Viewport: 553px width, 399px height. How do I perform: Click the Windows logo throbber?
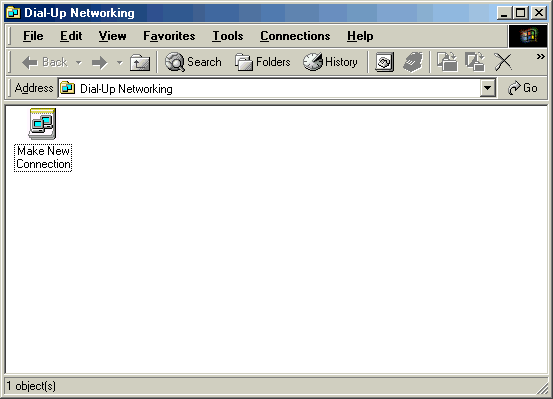pyautogui.click(x=528, y=36)
